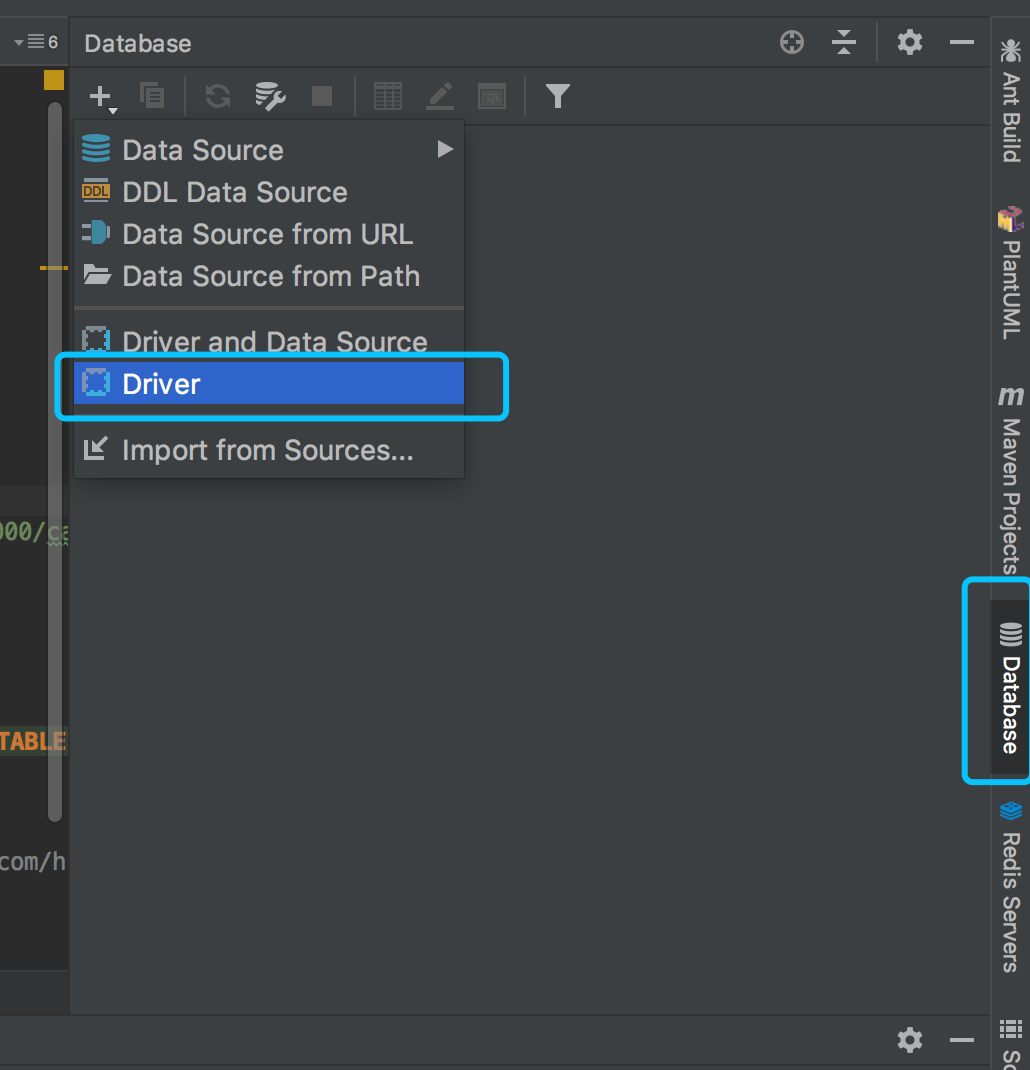This screenshot has width=1030, height=1070.
Task: Click the Stop square icon
Action: pyautogui.click(x=321, y=96)
